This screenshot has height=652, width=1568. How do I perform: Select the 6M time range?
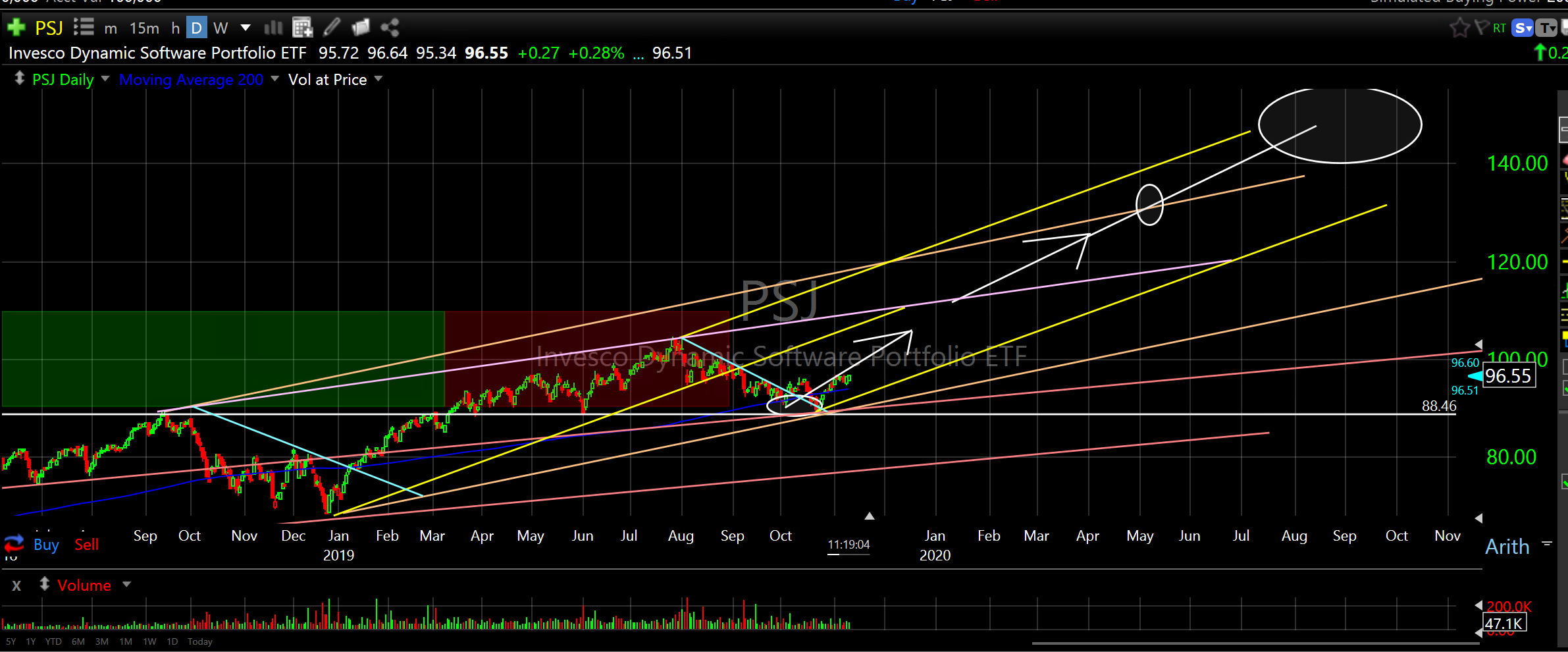click(78, 641)
